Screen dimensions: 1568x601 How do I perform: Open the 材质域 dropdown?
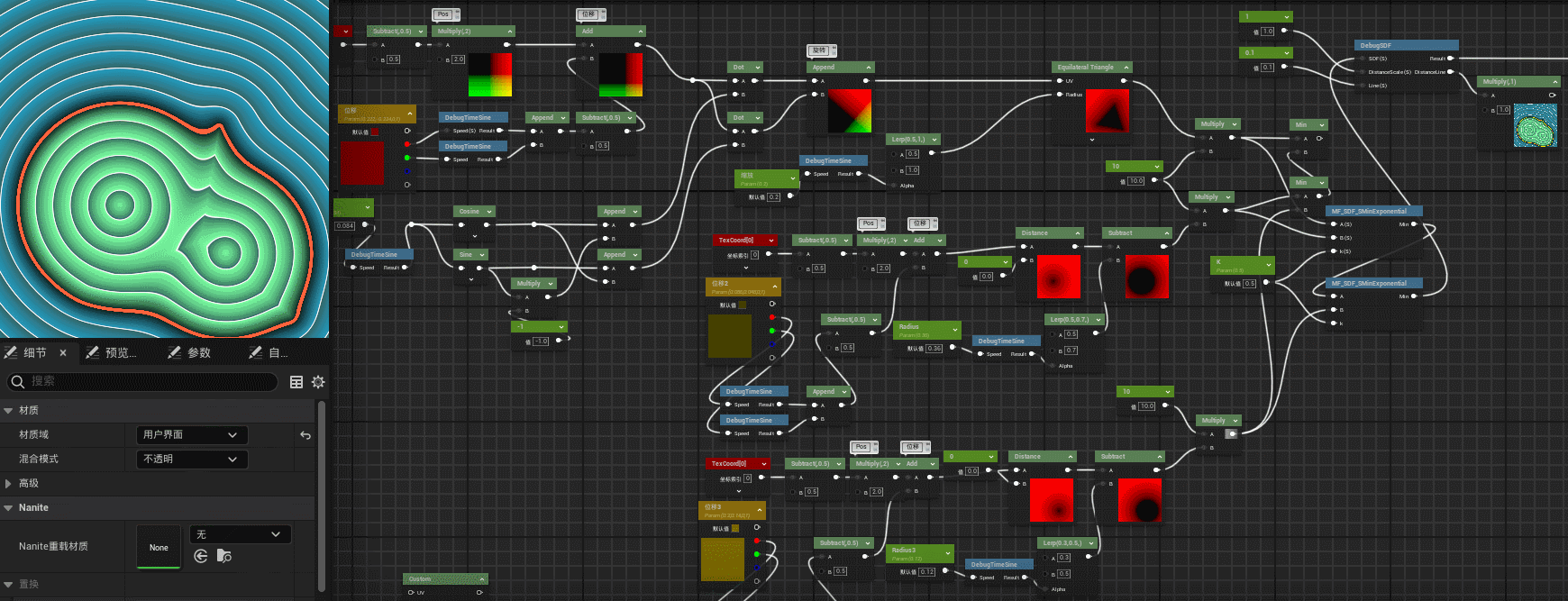coord(192,434)
